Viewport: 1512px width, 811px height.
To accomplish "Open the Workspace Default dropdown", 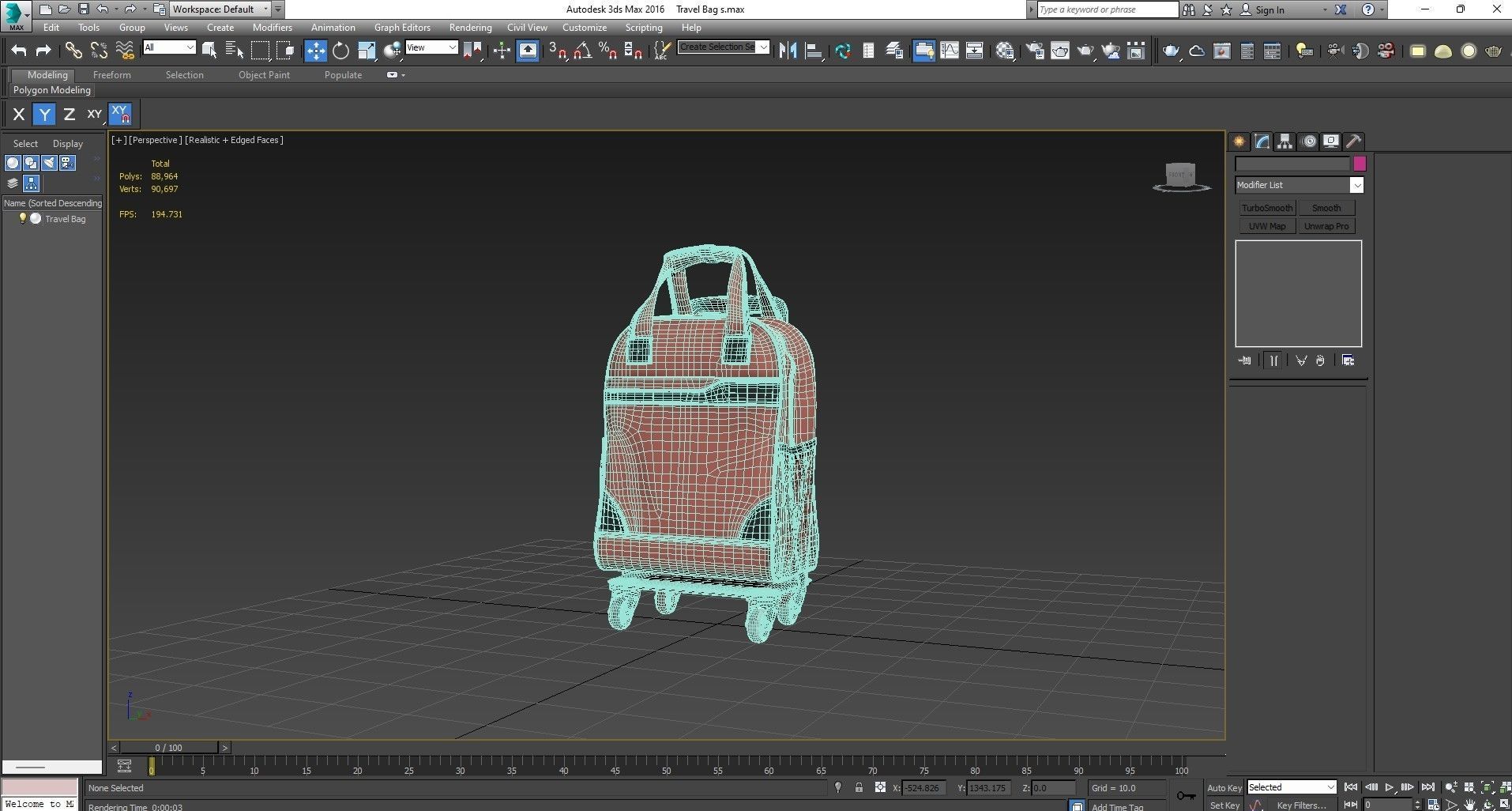I will [220, 9].
